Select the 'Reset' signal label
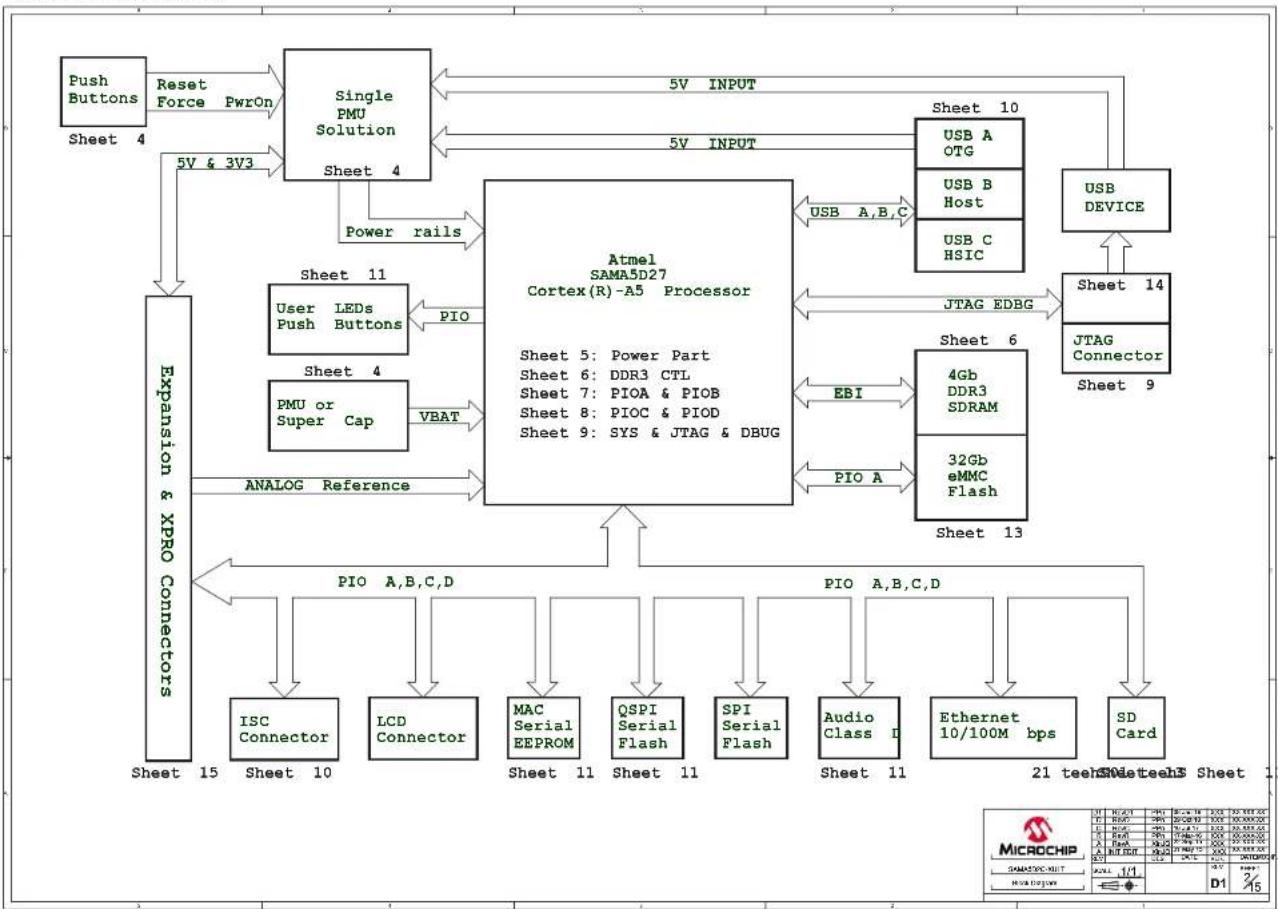 183,85
